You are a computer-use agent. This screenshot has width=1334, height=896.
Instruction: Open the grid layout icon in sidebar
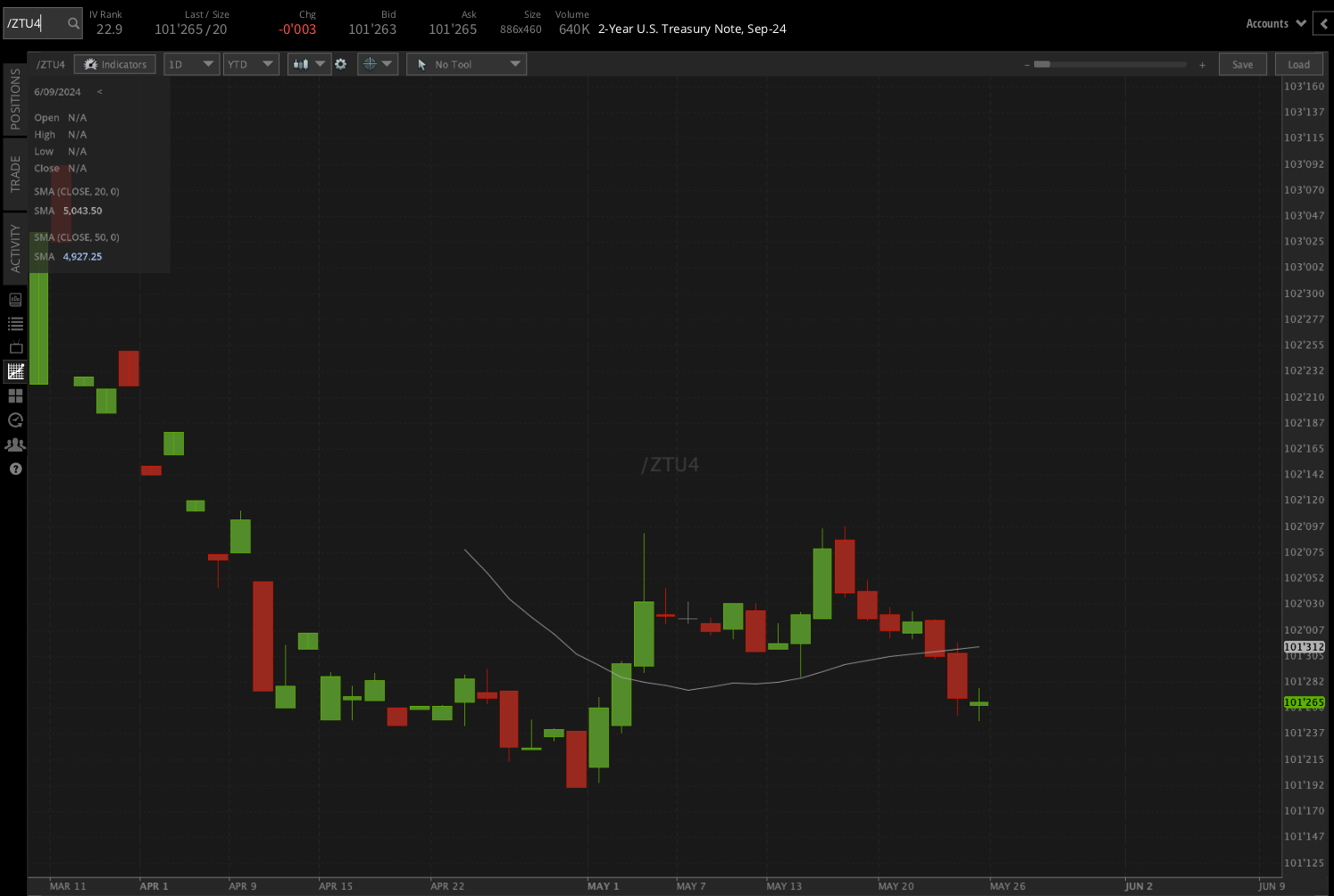[x=15, y=395]
